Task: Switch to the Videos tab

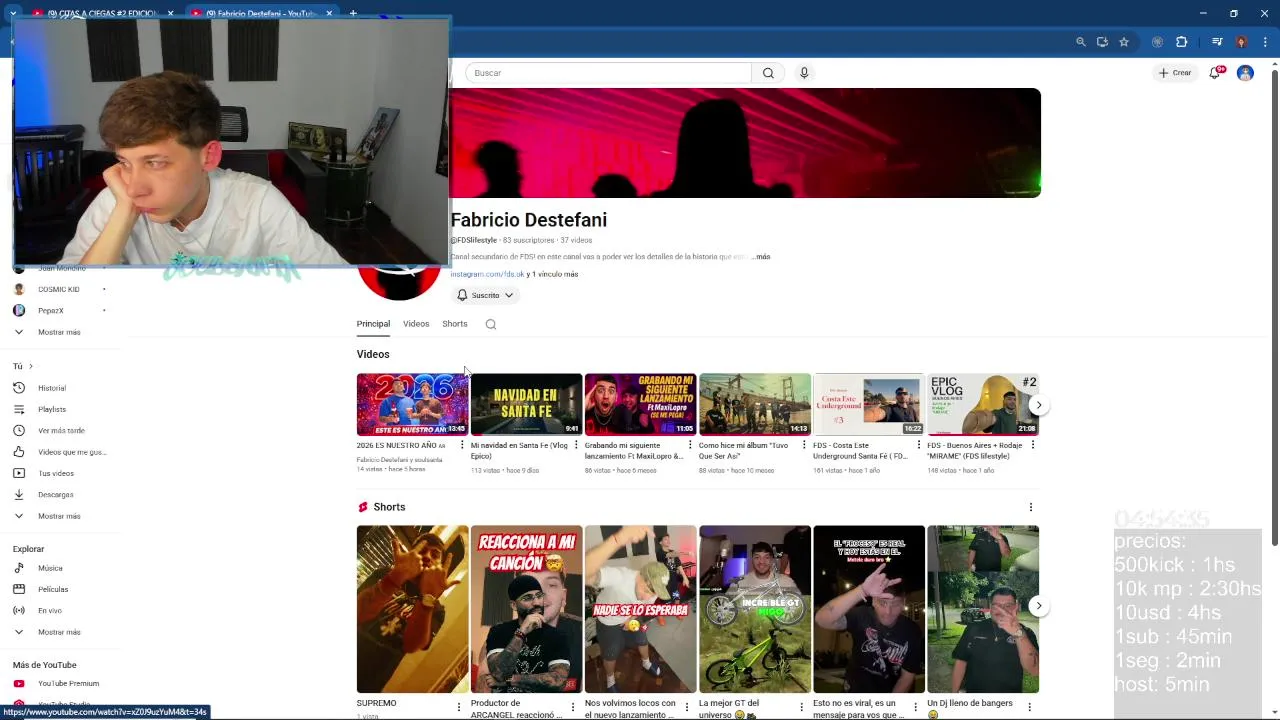Action: click(x=416, y=324)
